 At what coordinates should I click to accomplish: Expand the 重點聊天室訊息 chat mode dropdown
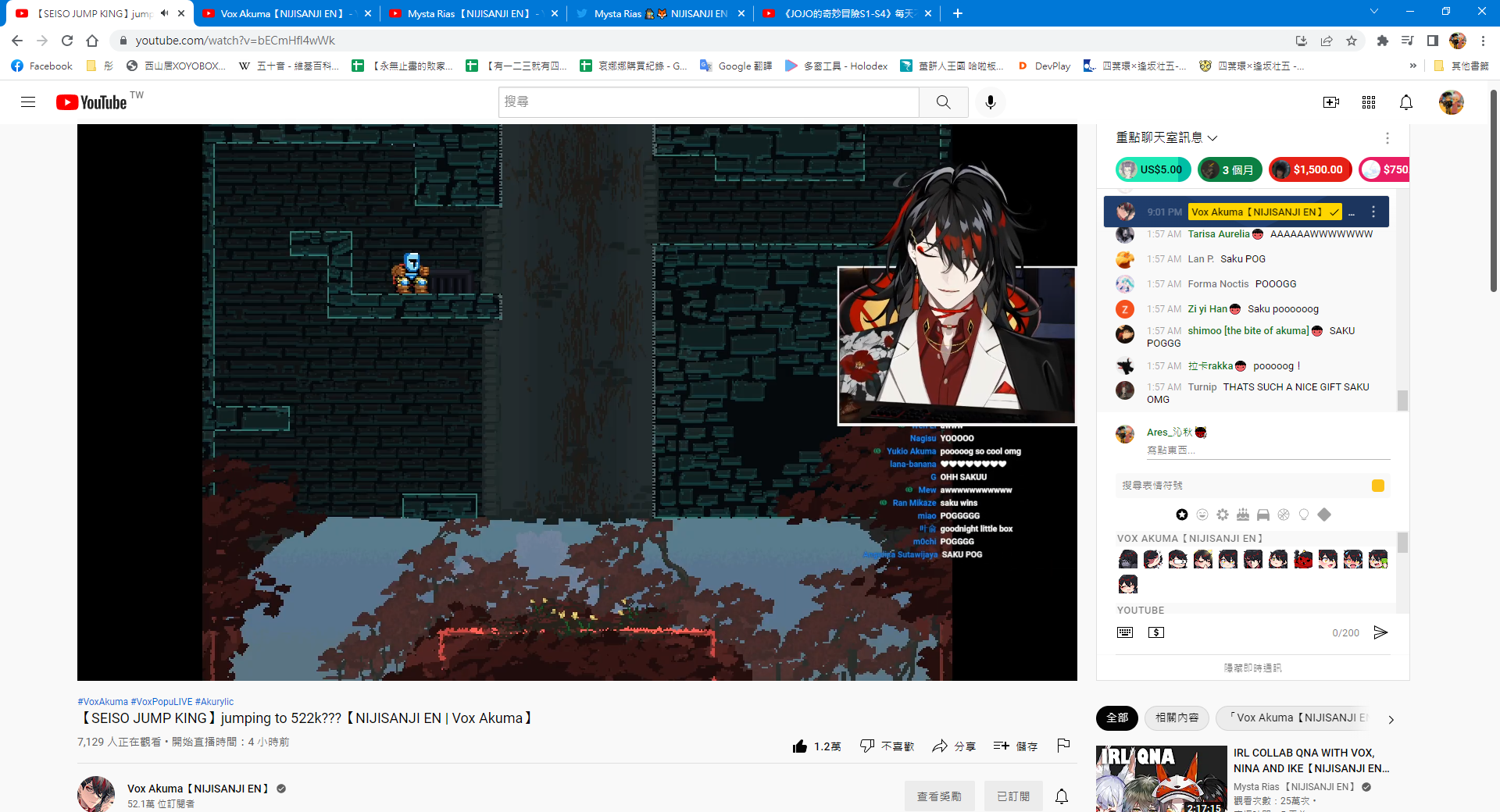[x=1166, y=137]
